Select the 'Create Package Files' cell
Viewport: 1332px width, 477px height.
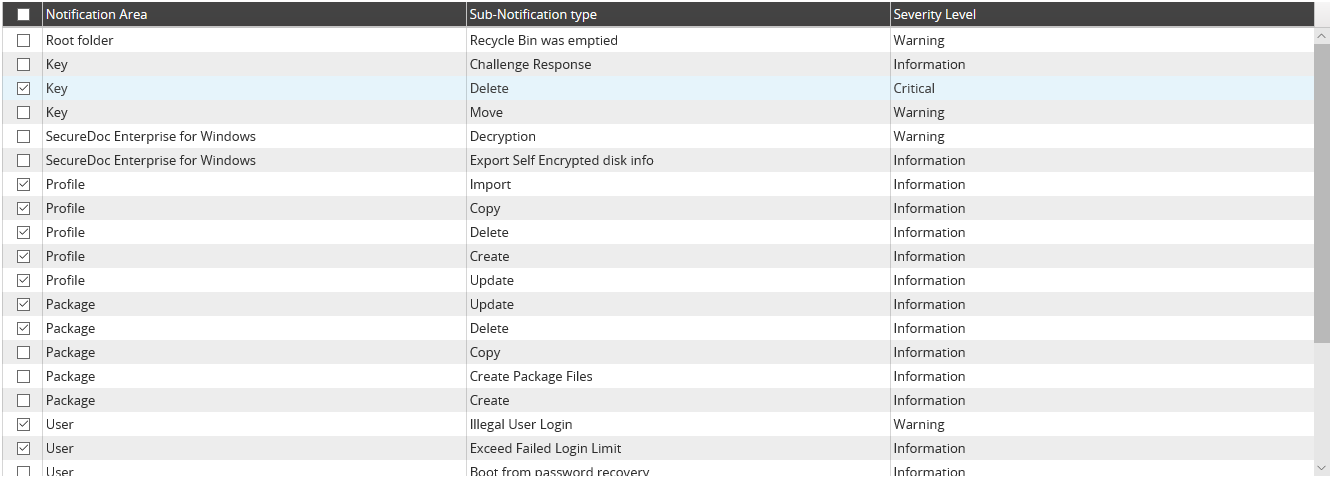pyautogui.click(x=679, y=377)
